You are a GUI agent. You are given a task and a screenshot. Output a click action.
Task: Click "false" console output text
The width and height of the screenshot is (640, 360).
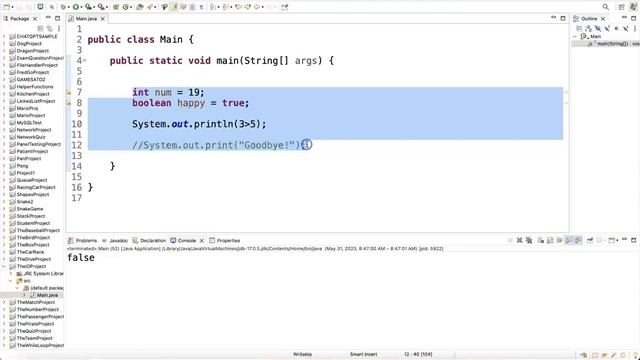click(81, 258)
